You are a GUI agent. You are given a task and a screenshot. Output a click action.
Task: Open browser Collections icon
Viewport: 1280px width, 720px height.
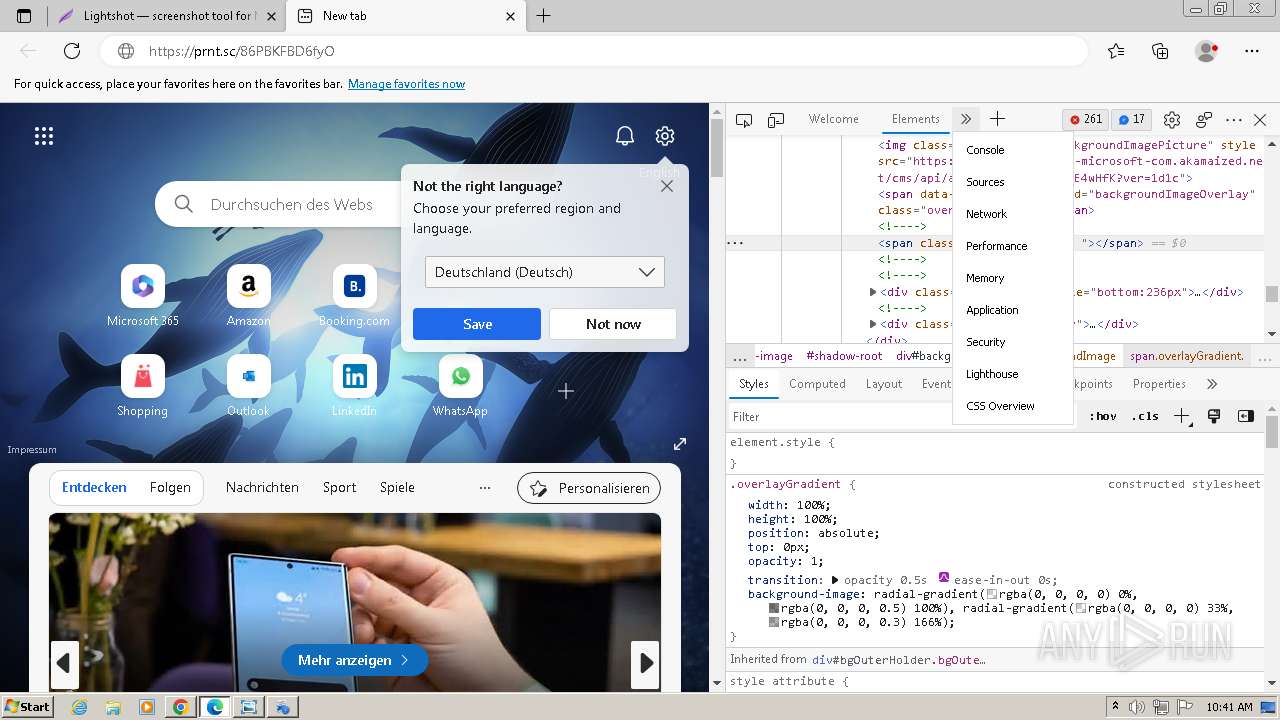(1160, 51)
